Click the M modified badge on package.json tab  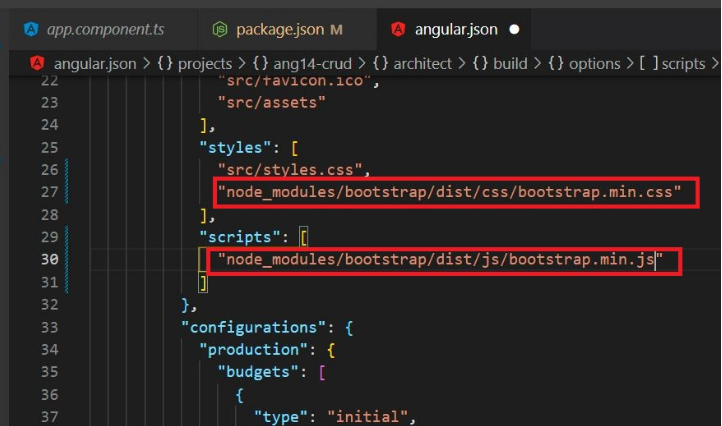(336, 30)
